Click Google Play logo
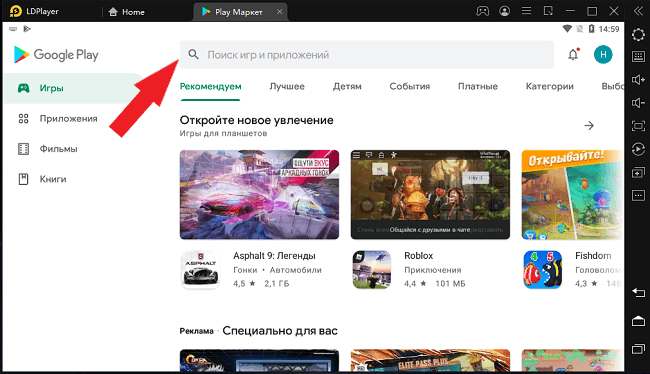Viewport: 650px width, 374px height. pyautogui.click(x=56, y=54)
